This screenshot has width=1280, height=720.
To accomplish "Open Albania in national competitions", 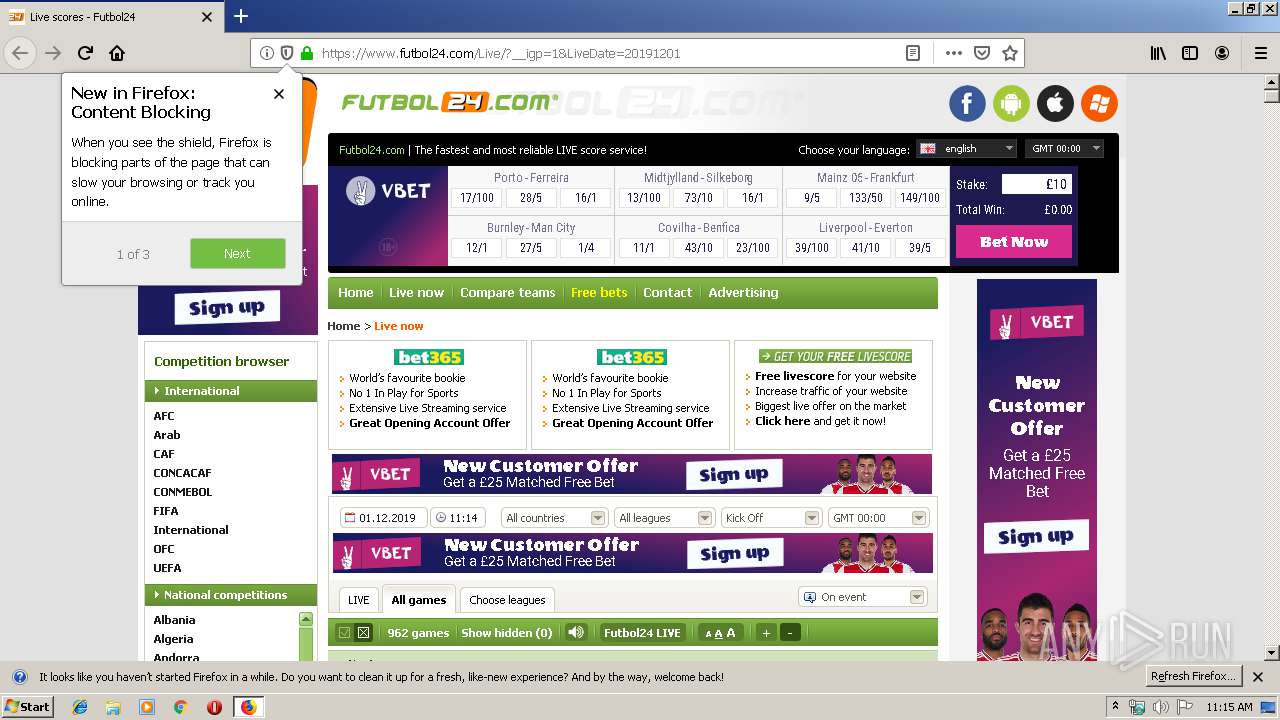I will [174, 620].
